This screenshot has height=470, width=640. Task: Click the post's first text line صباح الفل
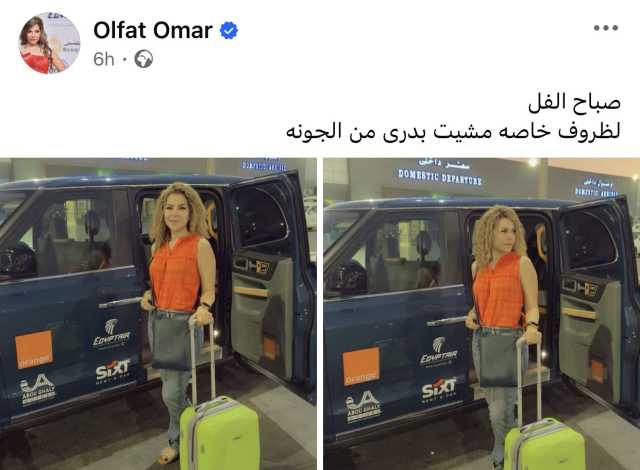574,102
